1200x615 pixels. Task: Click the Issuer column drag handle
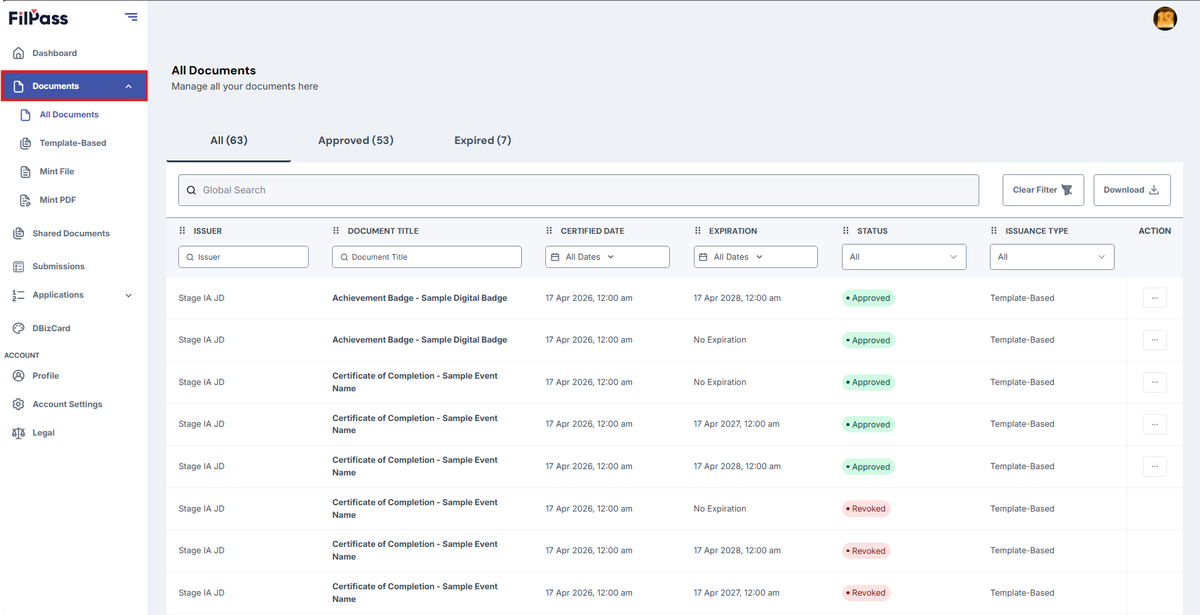[x=182, y=231]
